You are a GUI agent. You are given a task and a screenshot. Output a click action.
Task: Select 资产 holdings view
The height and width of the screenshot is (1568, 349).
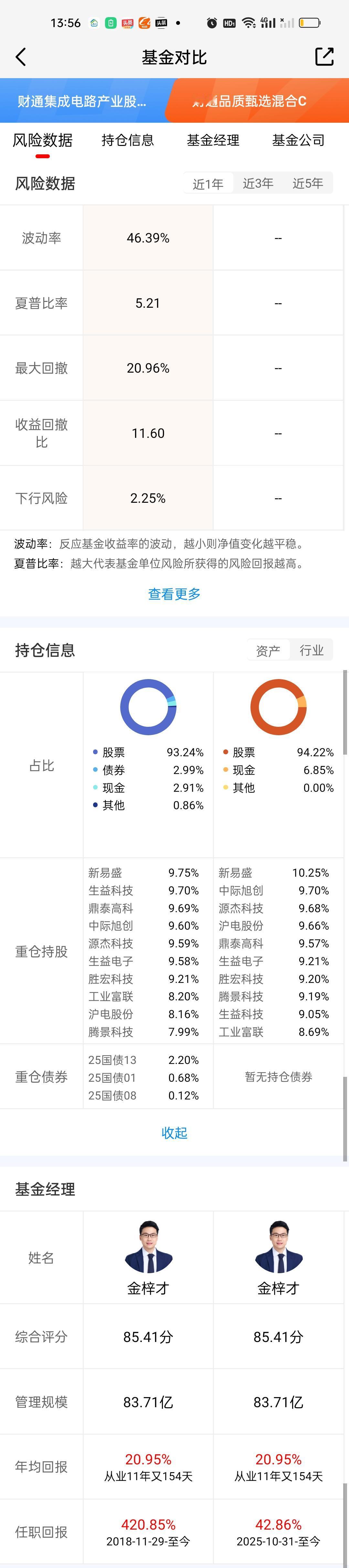[268, 651]
